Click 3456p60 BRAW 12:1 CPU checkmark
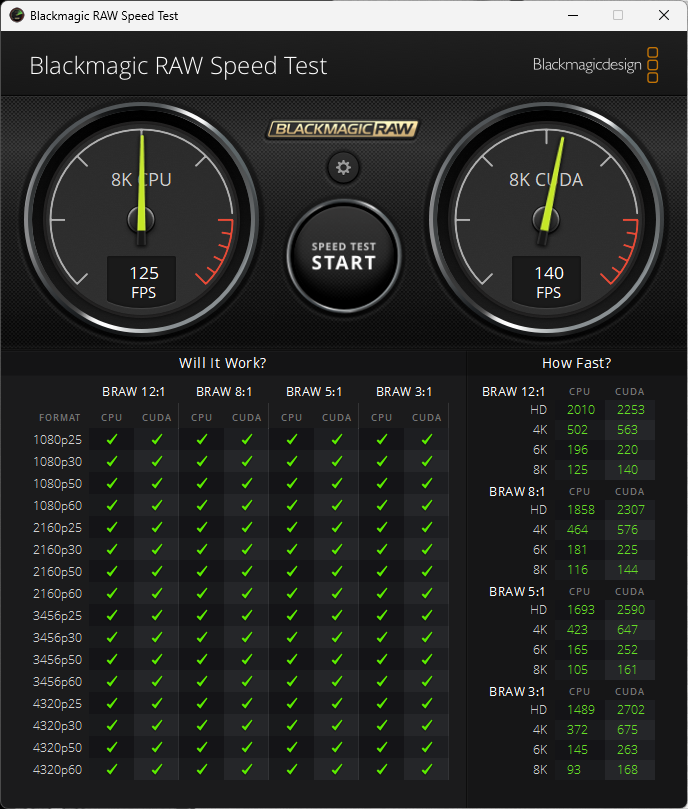This screenshot has height=809, width=688. point(111,681)
